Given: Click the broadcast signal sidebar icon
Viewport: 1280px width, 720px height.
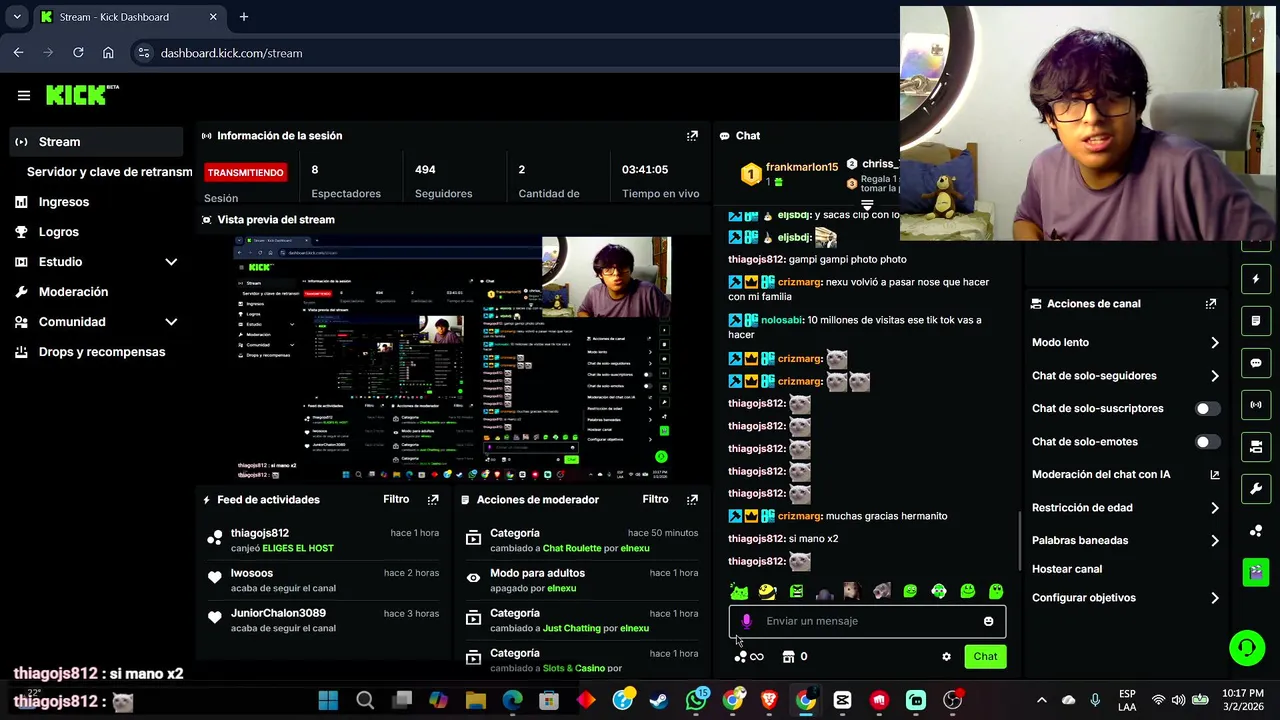Looking at the screenshot, I should point(1256,405).
